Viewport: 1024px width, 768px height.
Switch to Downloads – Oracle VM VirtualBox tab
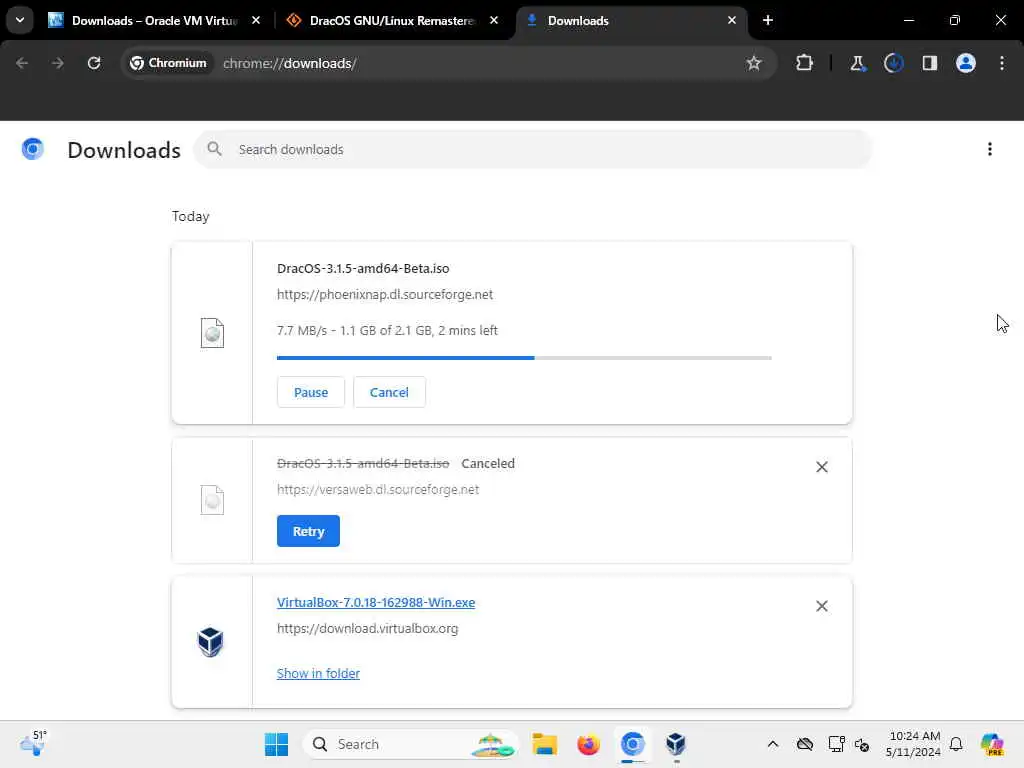[x=155, y=20]
